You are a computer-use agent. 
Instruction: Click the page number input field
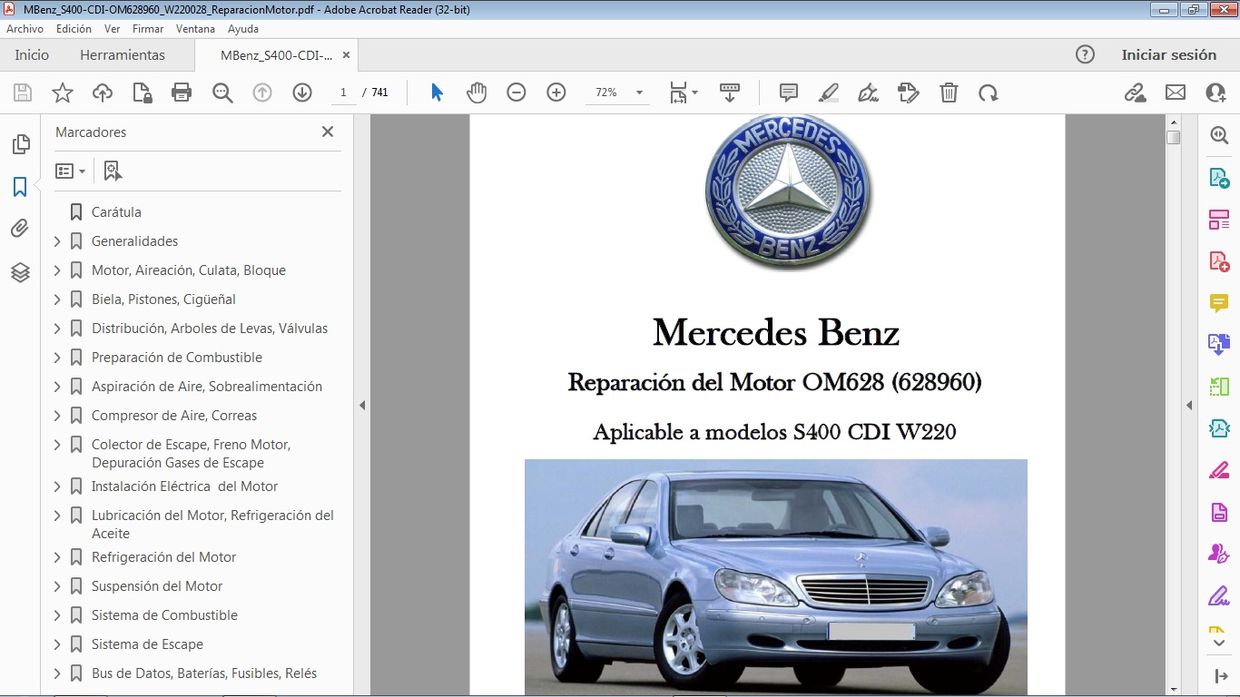[344, 92]
